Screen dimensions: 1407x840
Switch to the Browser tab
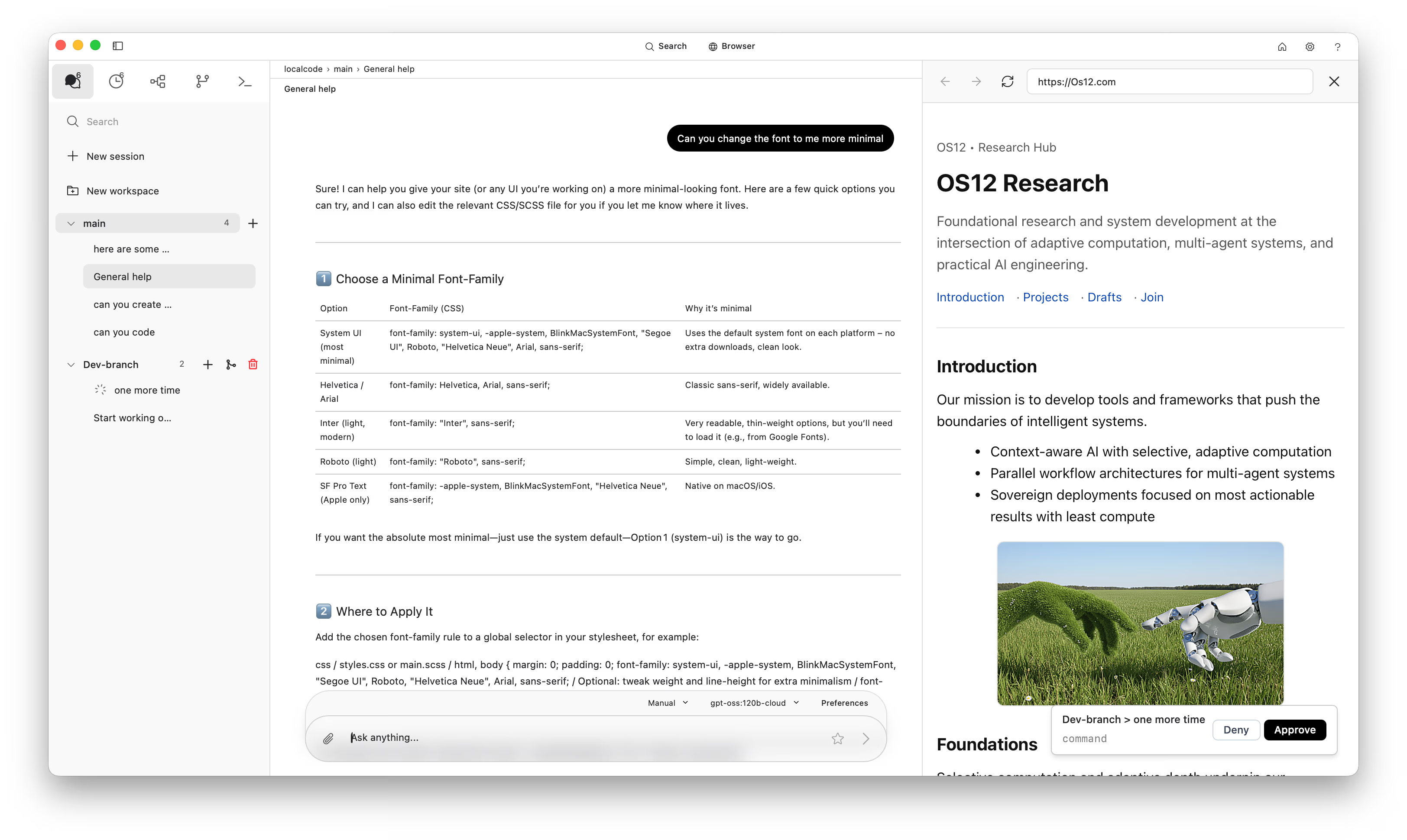pyautogui.click(x=732, y=46)
